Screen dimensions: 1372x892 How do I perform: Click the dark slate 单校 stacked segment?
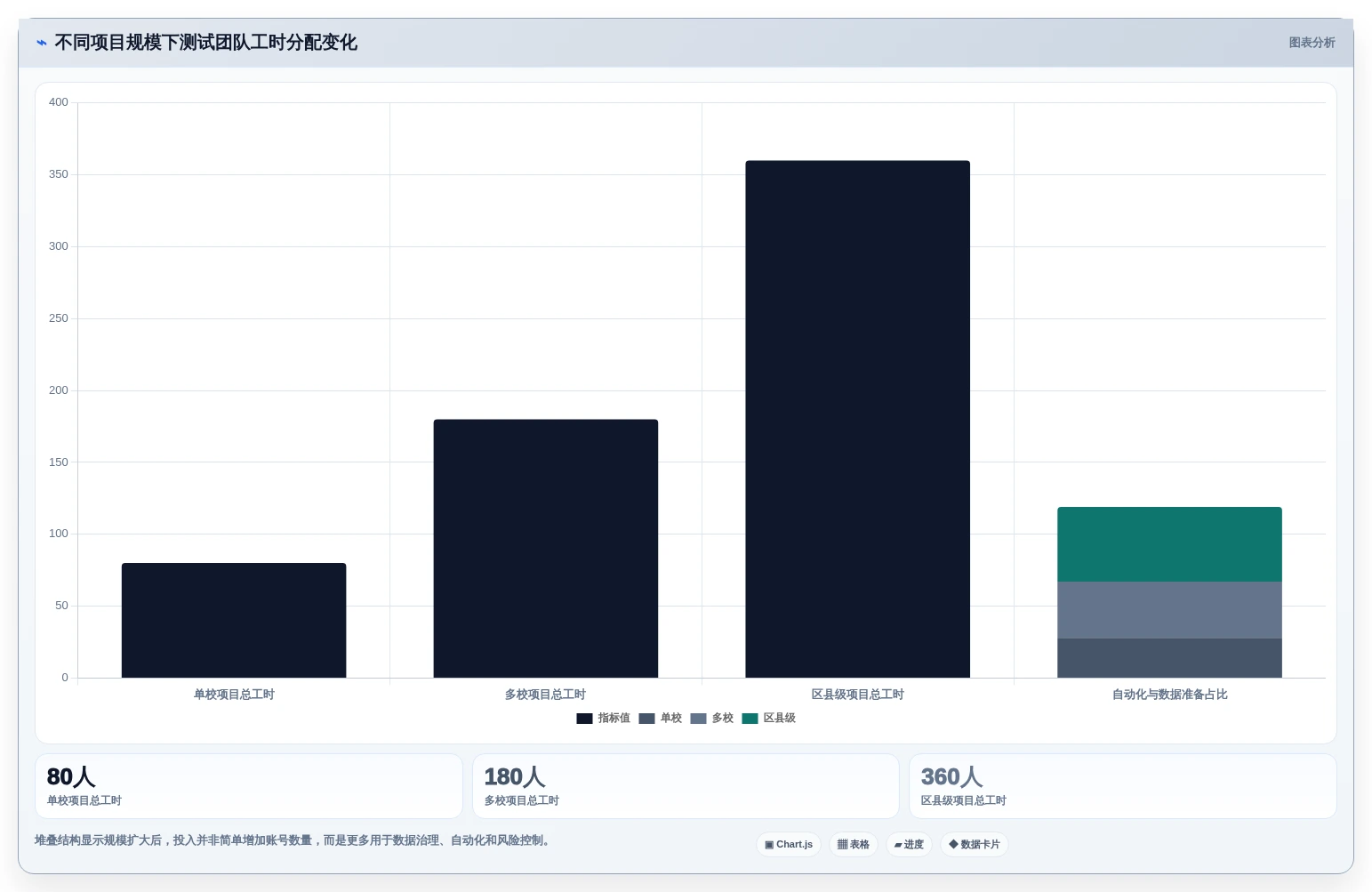[x=1169, y=658]
